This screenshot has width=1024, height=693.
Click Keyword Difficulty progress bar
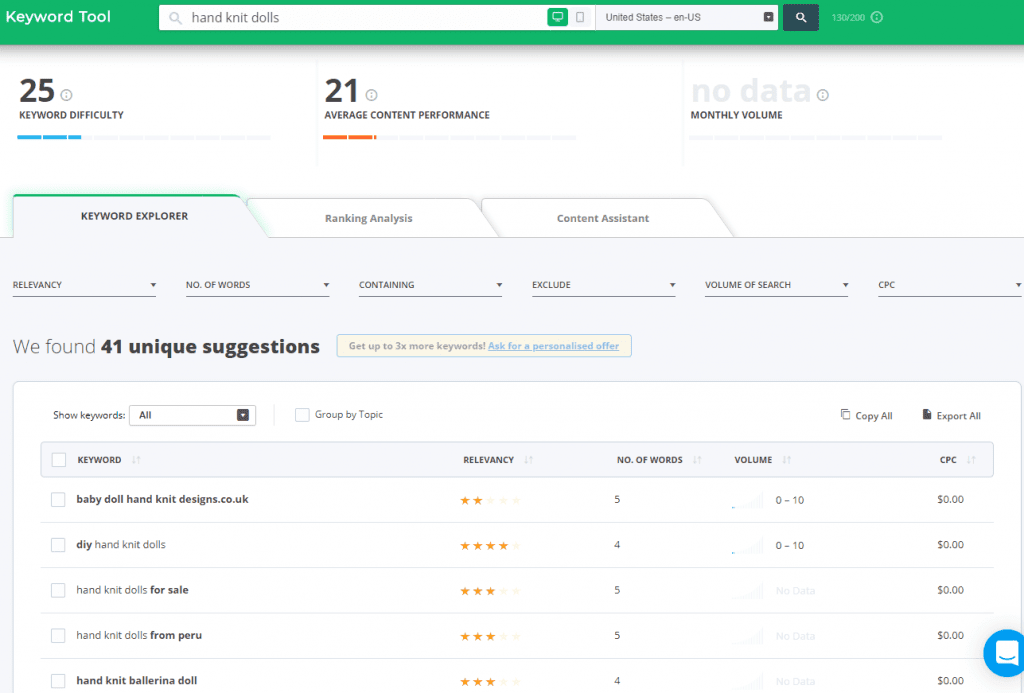click(x=144, y=137)
